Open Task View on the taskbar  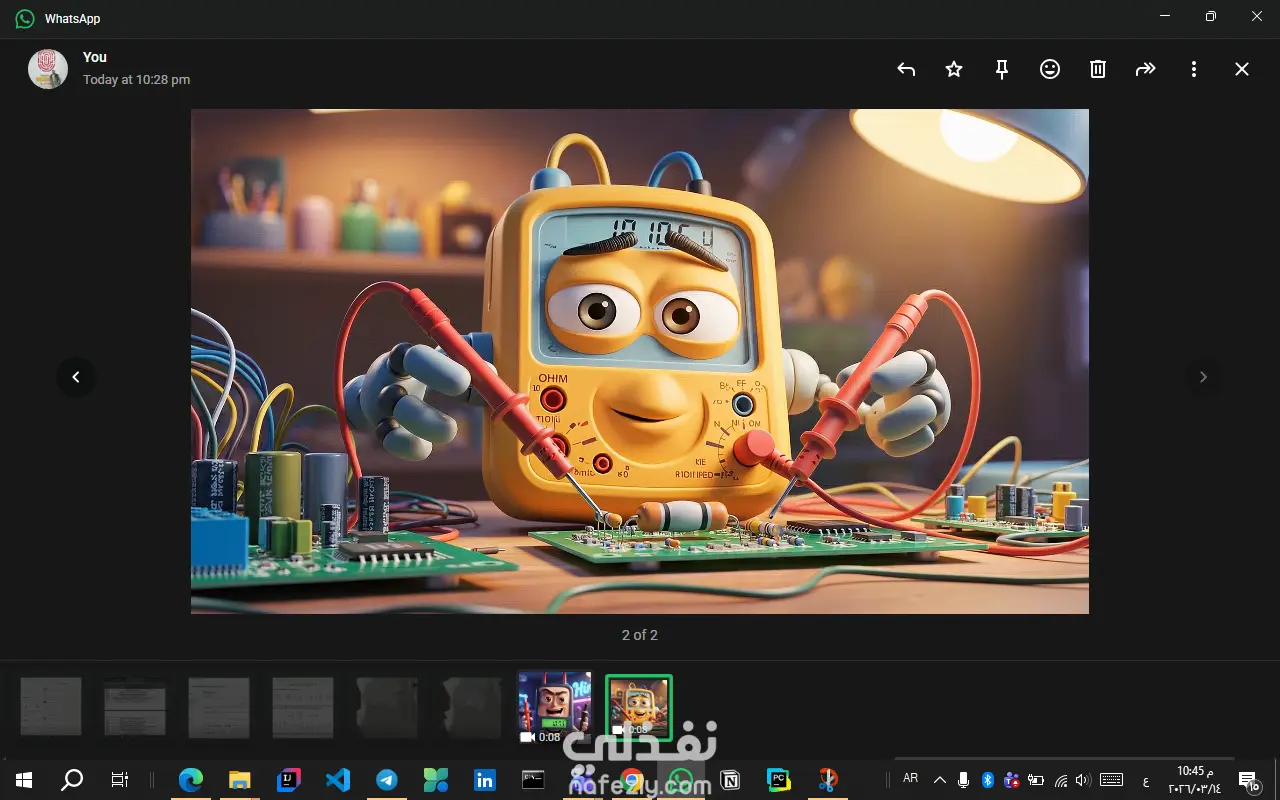120,780
